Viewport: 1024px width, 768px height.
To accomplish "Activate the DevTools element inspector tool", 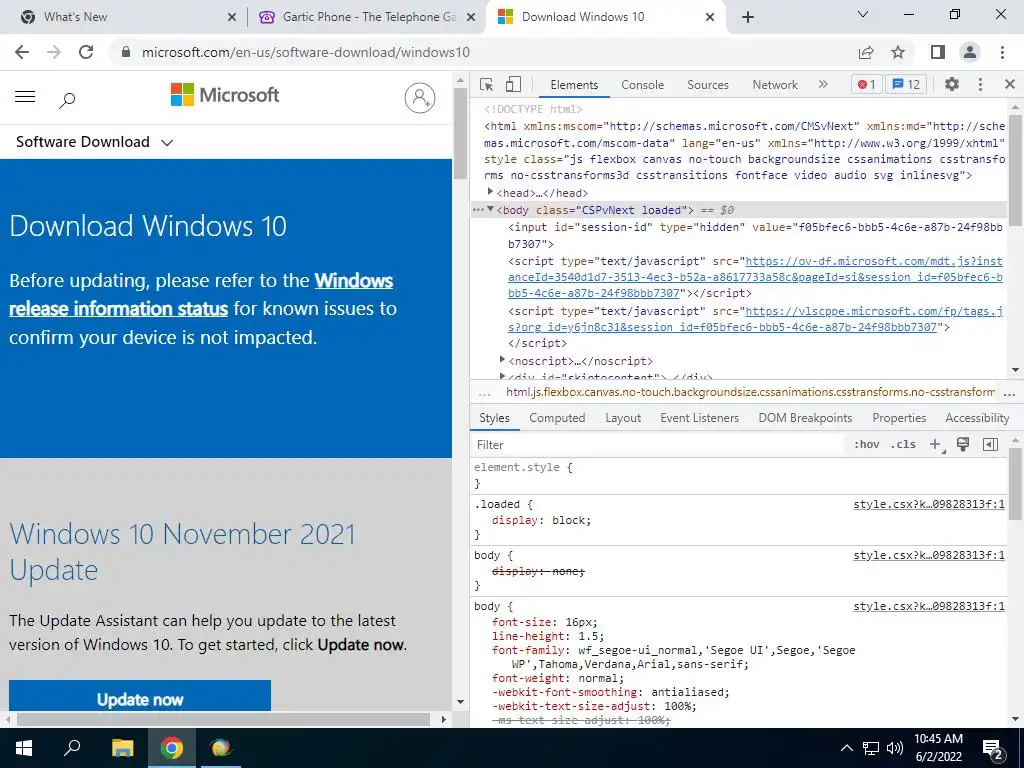I will pyautogui.click(x=486, y=84).
